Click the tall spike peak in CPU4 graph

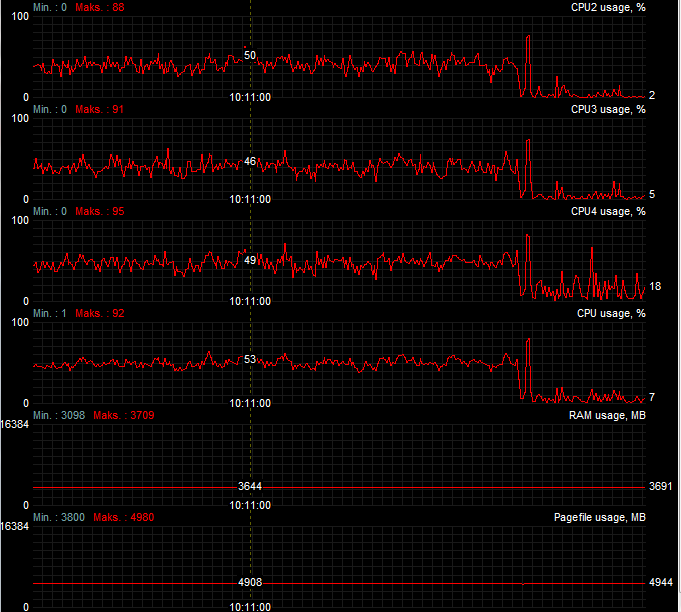[x=528, y=236]
